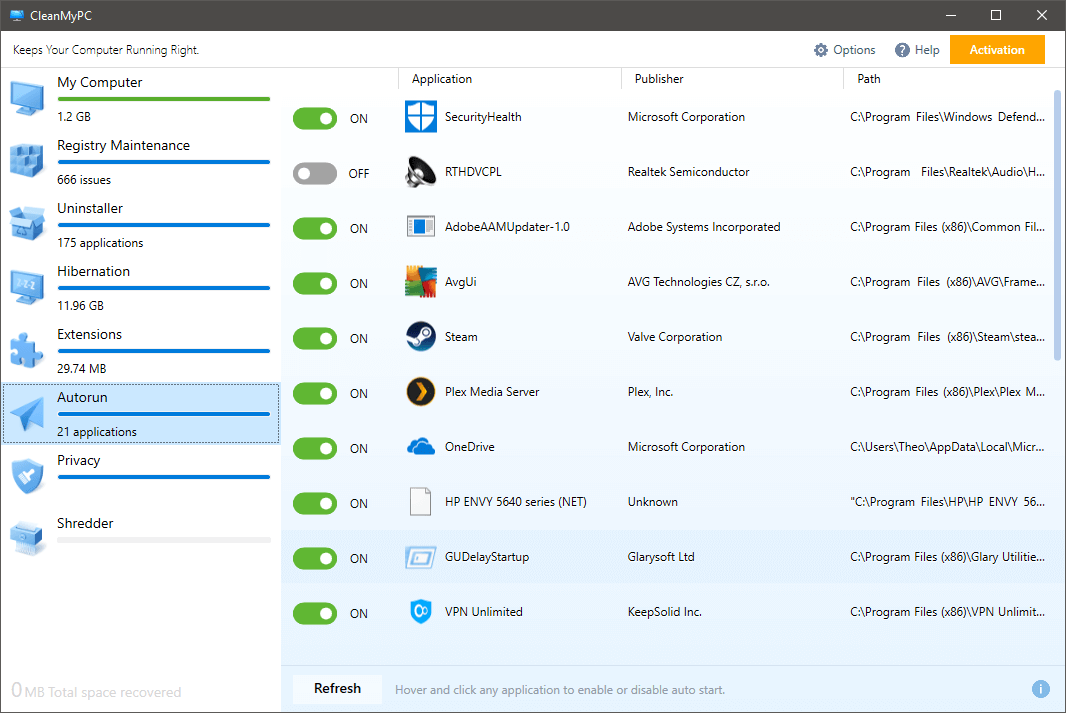Turn off VPN Unlimited toggle
The height and width of the screenshot is (713, 1066).
(x=315, y=614)
